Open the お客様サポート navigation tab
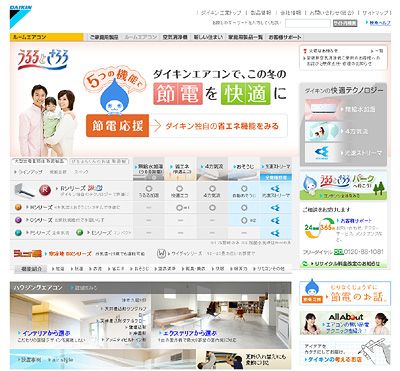 [285, 37]
